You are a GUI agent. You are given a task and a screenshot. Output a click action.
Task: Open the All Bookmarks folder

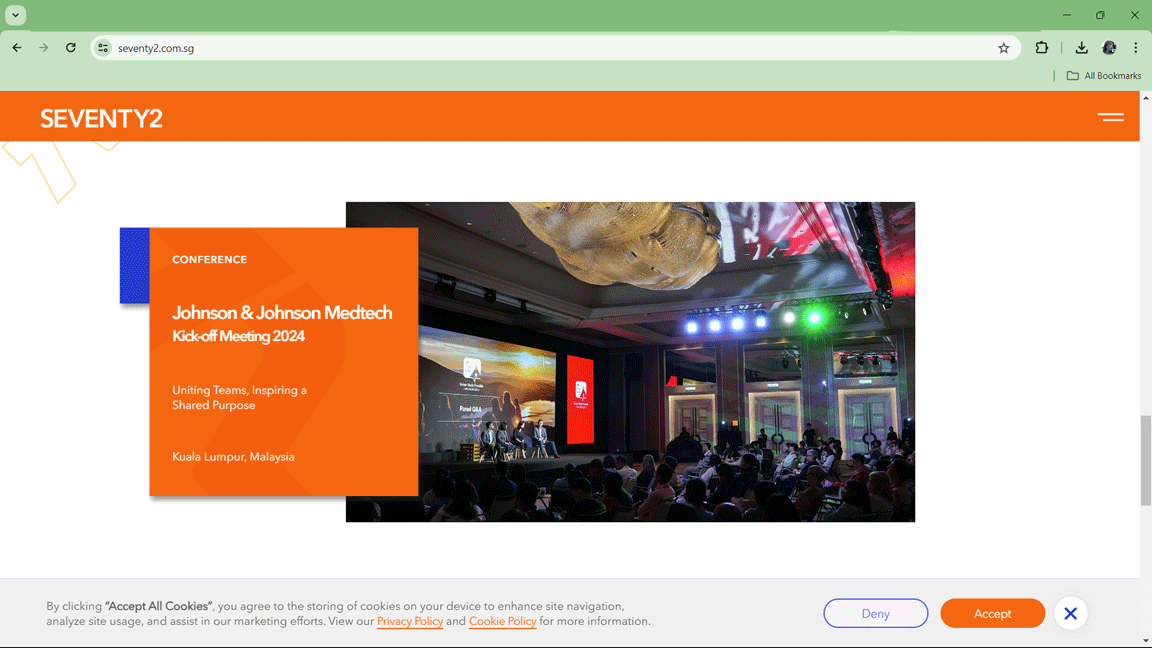(x=1103, y=75)
